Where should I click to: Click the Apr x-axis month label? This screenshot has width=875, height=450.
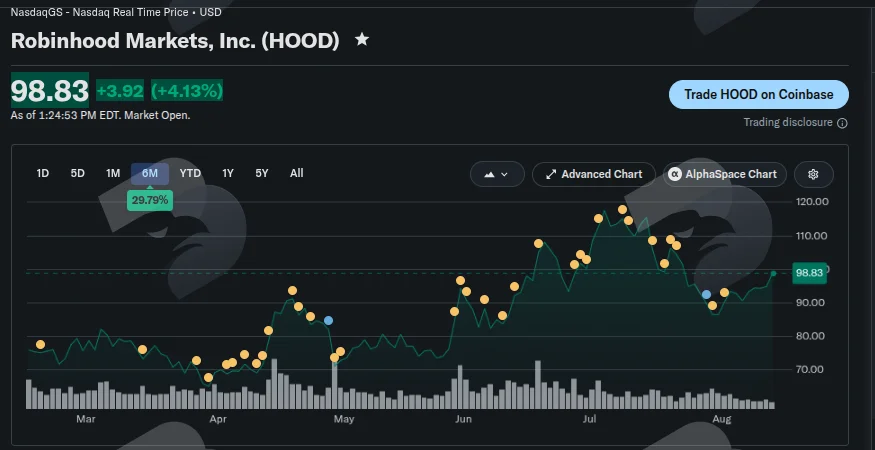coord(218,419)
